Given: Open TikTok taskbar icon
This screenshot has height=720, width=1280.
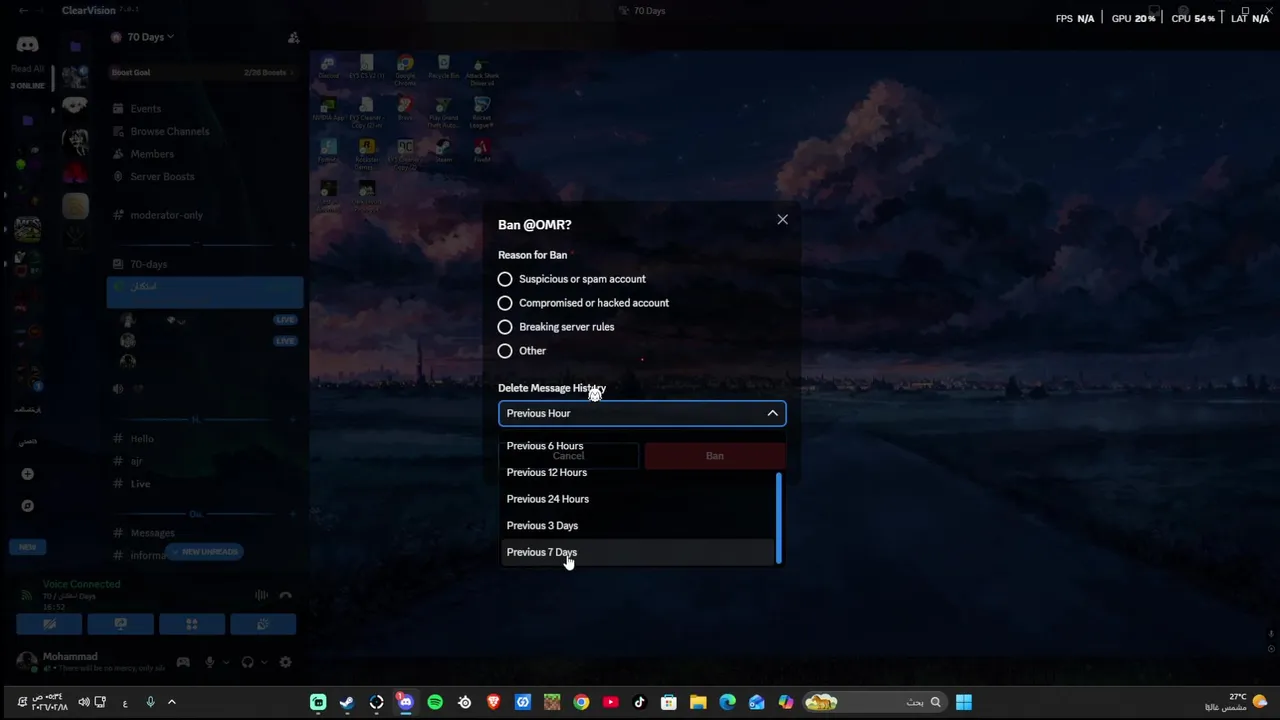Looking at the screenshot, I should 640,702.
